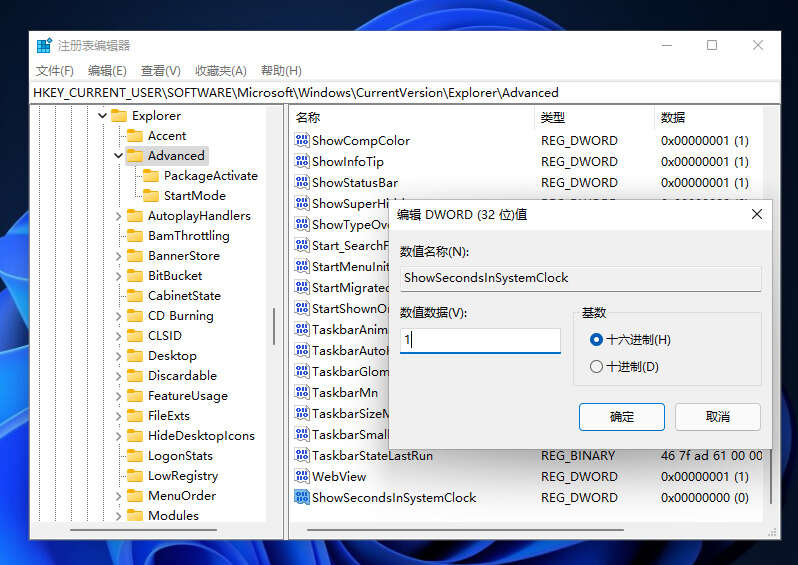The image size is (798, 565).
Task: Expand the CD Burning tree node
Action: coord(118,316)
